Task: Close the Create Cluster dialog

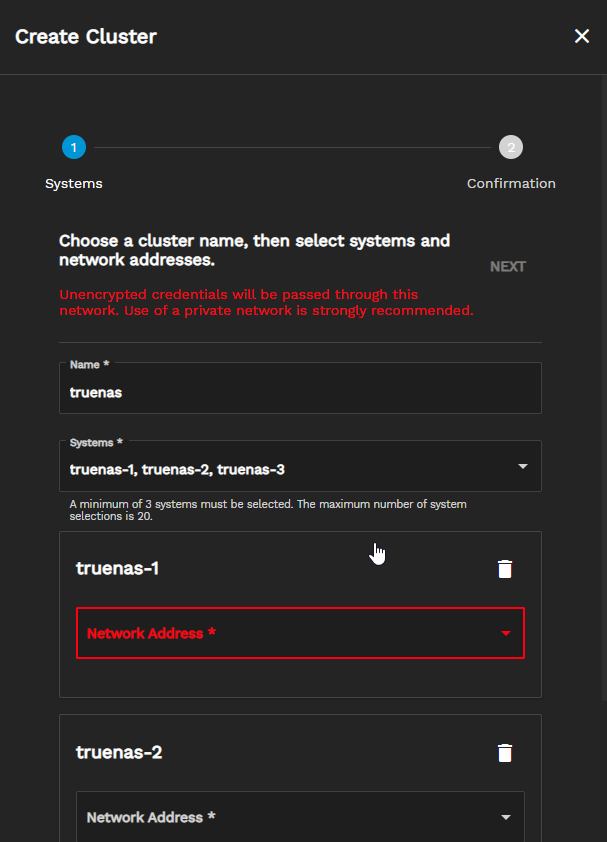Action: click(x=582, y=36)
